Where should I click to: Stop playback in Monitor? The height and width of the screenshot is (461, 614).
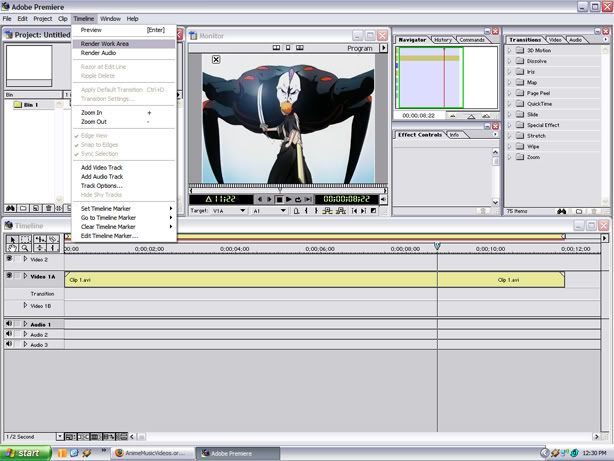click(279, 199)
